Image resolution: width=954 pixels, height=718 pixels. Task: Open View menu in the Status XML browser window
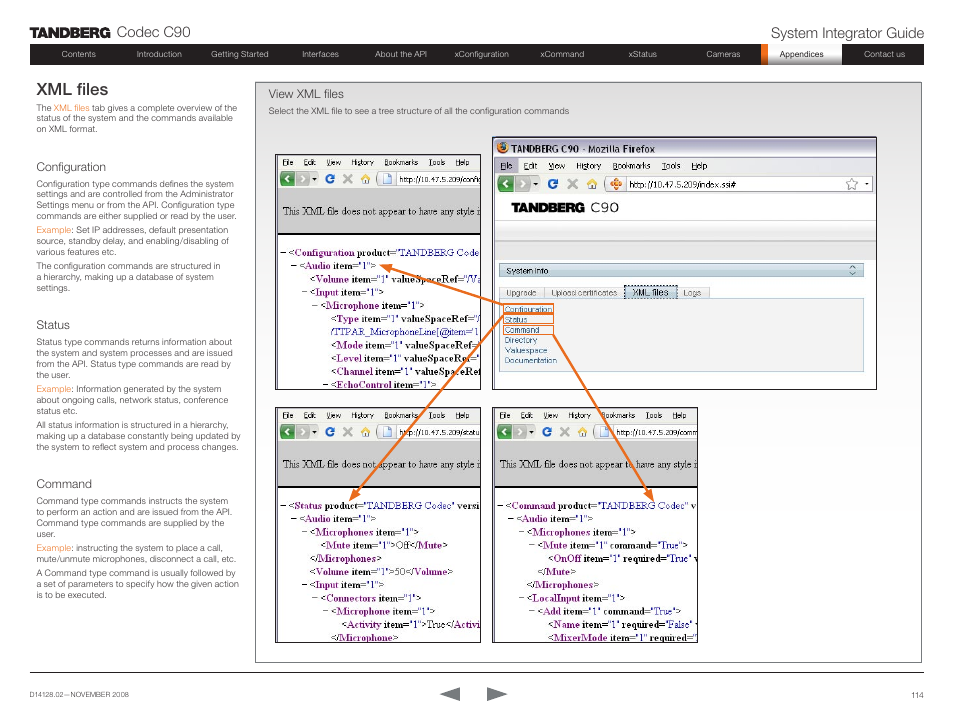click(333, 415)
